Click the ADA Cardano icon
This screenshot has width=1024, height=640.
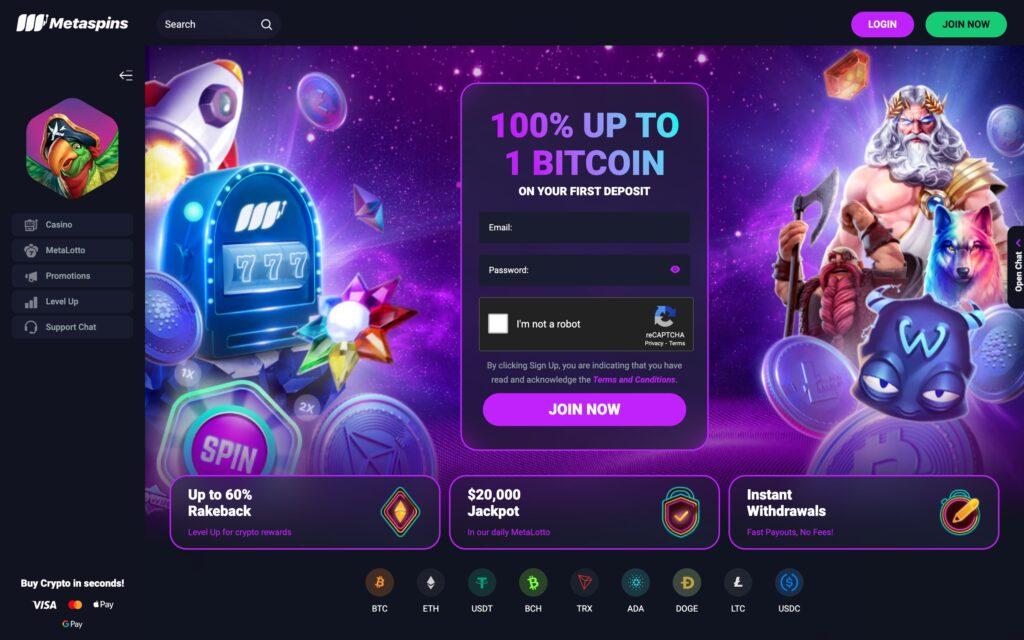(635, 582)
